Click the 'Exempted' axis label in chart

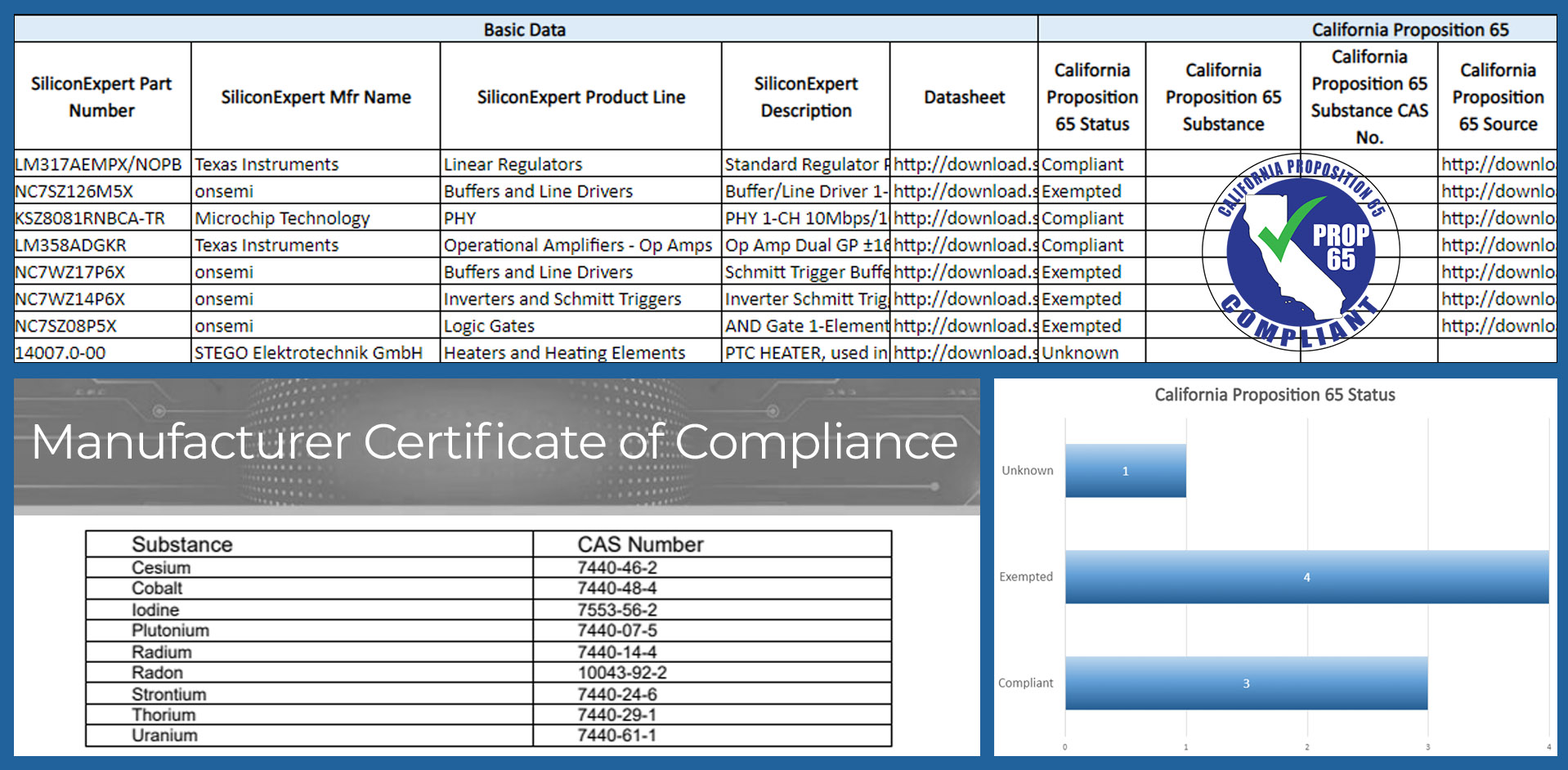point(1026,577)
